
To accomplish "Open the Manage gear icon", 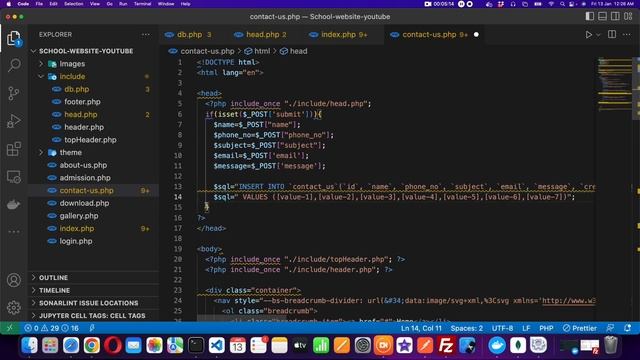I will click(13, 307).
